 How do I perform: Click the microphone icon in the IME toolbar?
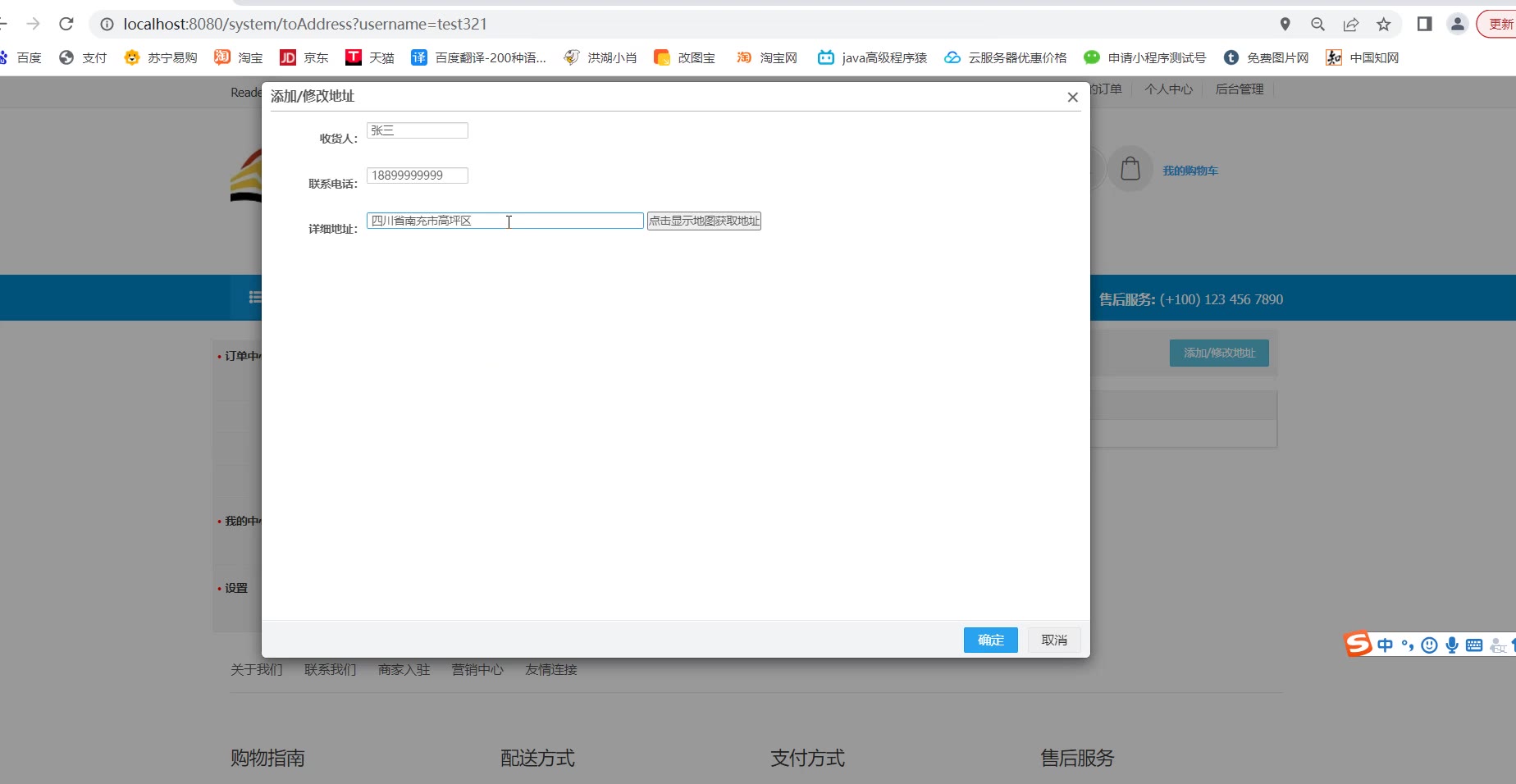[x=1452, y=645]
